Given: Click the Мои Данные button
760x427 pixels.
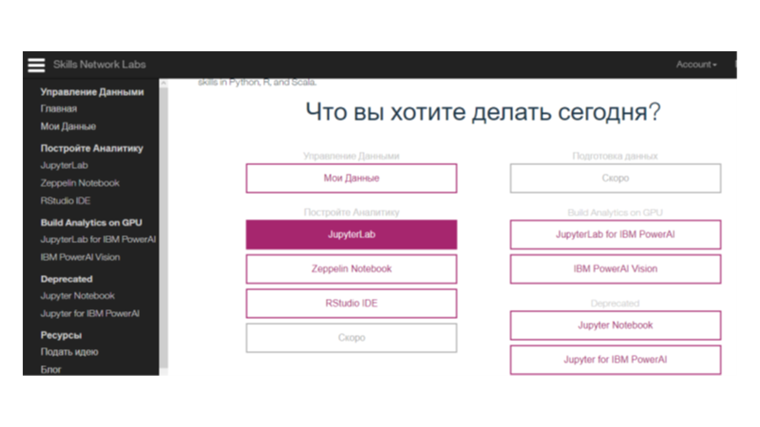Looking at the screenshot, I should coord(351,178).
